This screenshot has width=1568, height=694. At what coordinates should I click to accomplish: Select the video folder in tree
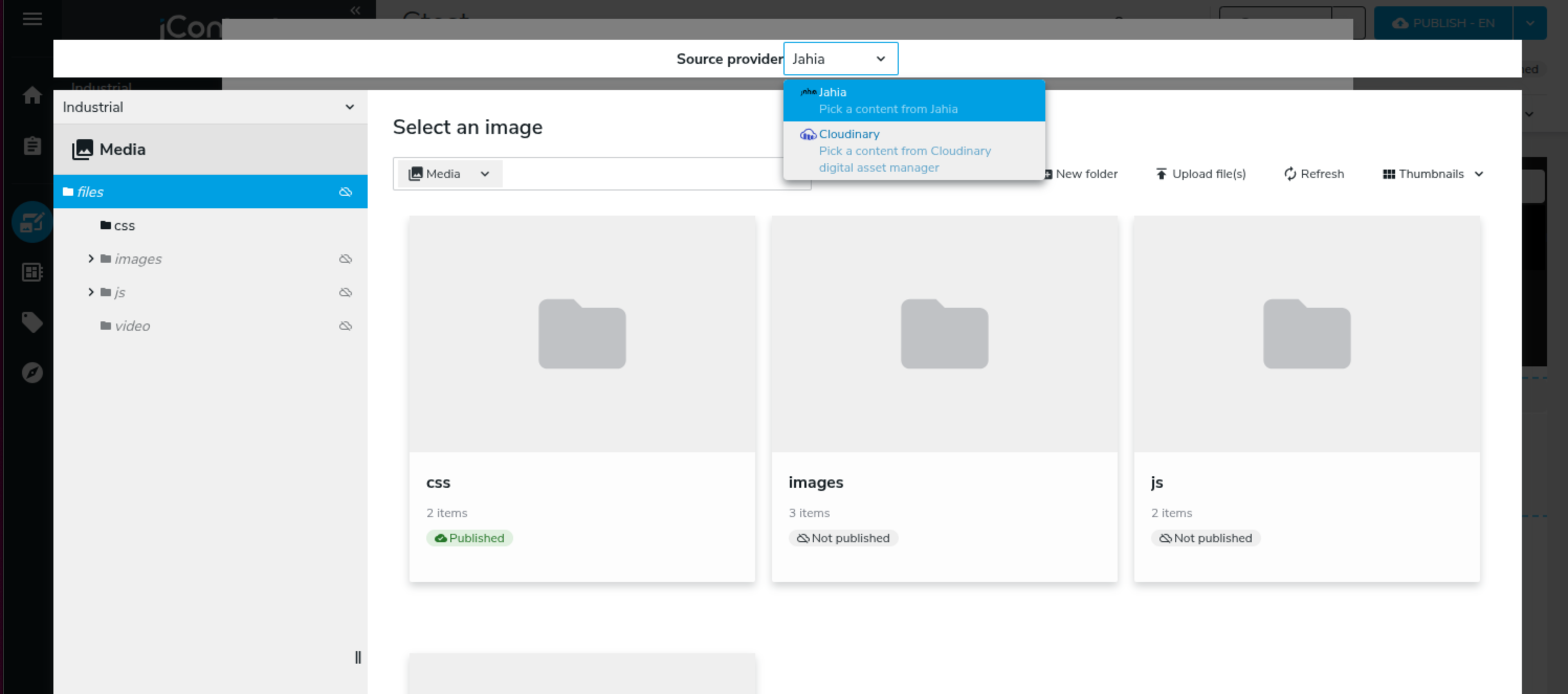(x=132, y=326)
